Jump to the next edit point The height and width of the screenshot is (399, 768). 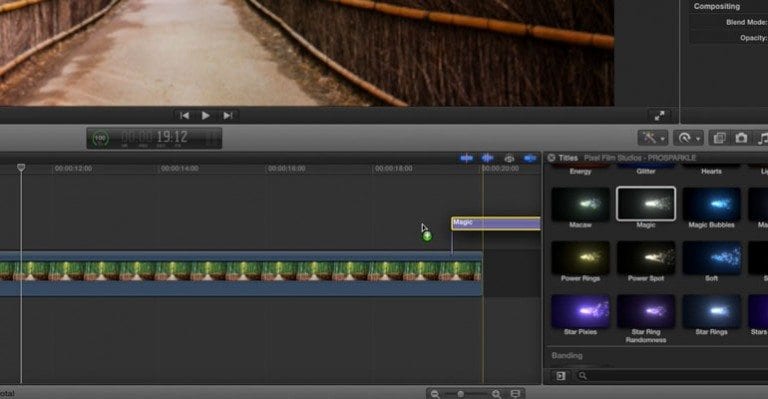(x=228, y=116)
